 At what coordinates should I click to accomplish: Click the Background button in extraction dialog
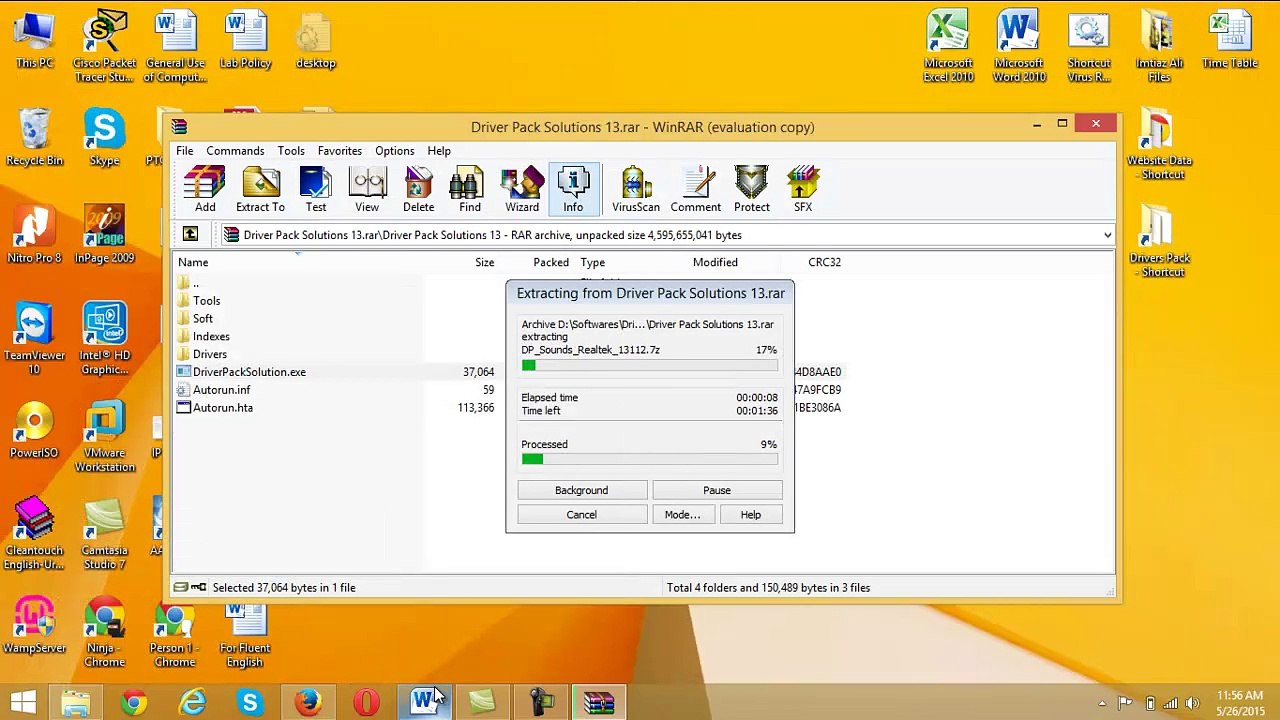(582, 490)
